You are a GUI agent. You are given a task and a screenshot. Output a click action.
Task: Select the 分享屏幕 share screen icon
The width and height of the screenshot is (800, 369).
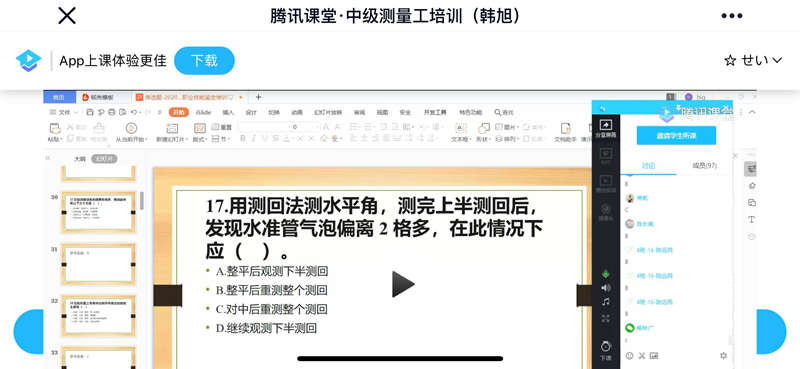606,128
